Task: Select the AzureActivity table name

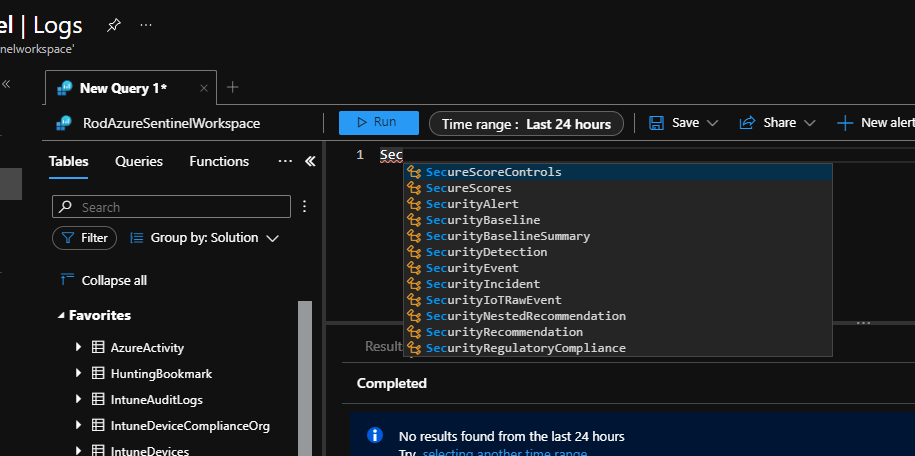Action: pyautogui.click(x=147, y=348)
